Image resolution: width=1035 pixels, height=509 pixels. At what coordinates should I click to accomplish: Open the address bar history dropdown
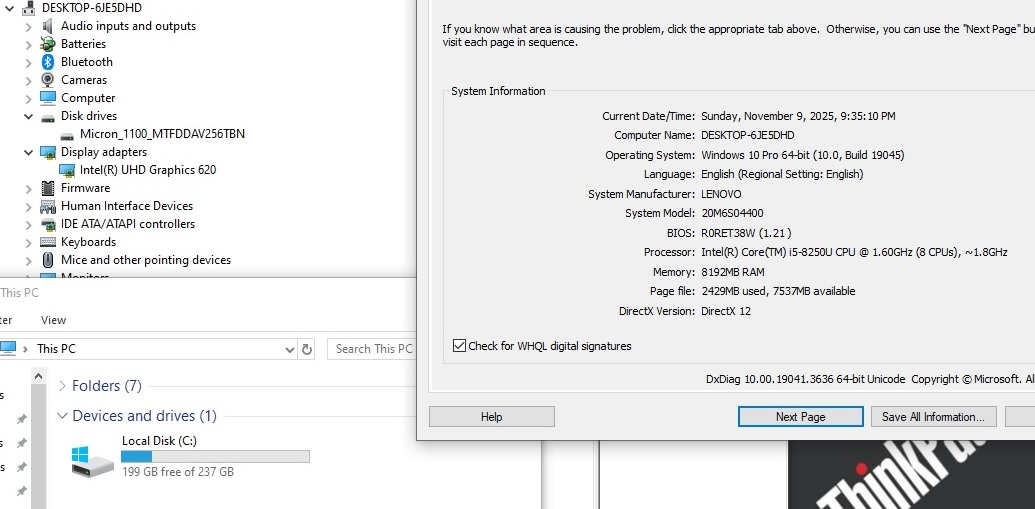(289, 349)
